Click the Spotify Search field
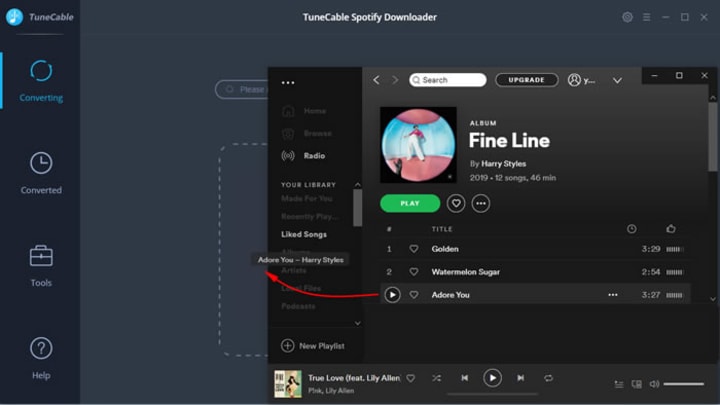The image size is (720, 405). (x=448, y=80)
